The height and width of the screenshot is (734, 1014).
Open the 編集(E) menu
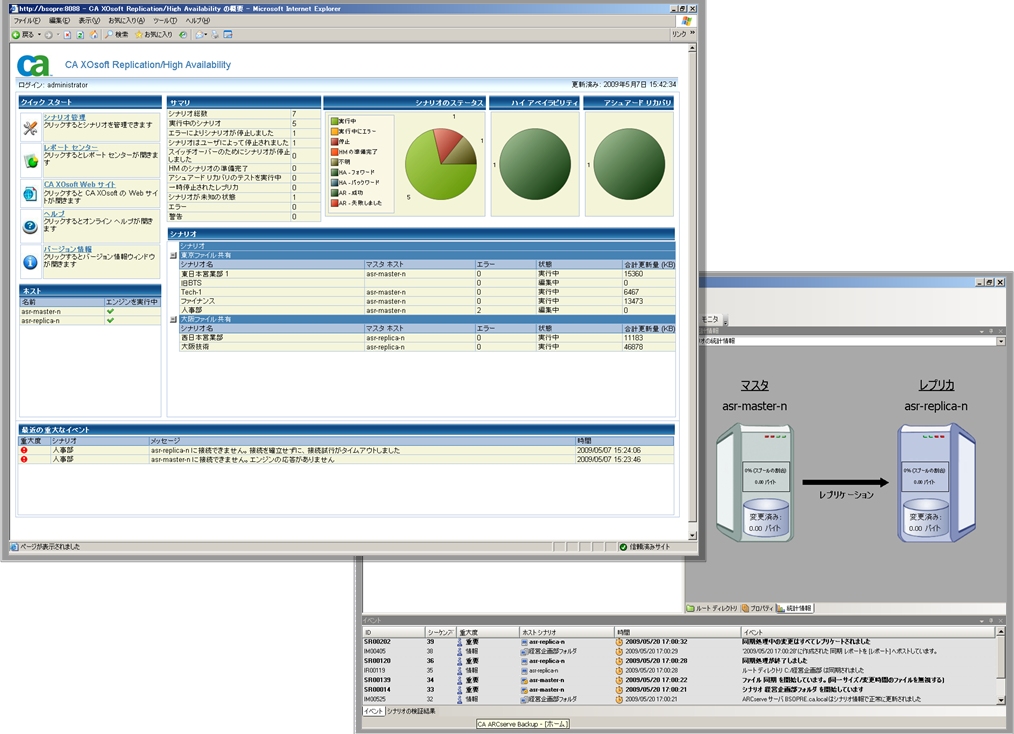pyautogui.click(x=59, y=21)
